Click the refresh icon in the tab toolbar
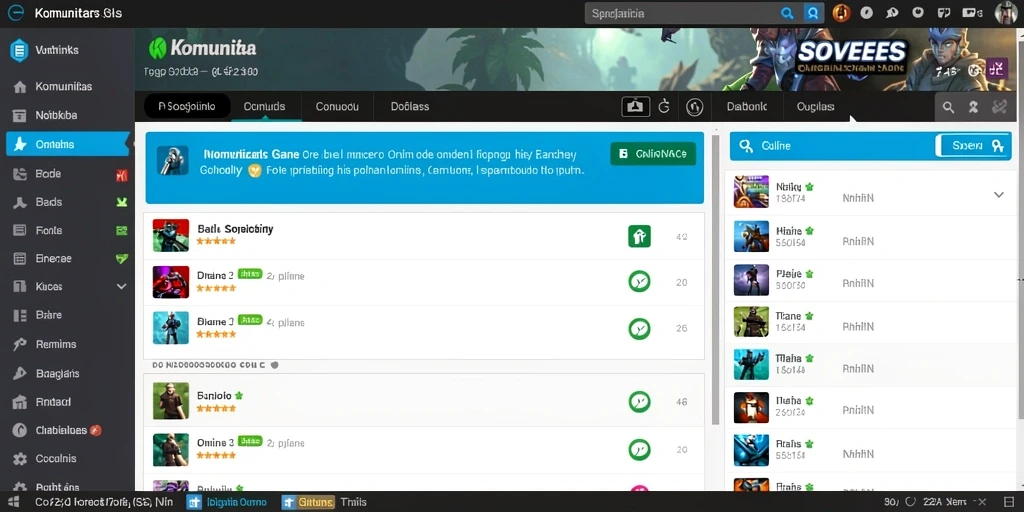 pyautogui.click(x=664, y=106)
